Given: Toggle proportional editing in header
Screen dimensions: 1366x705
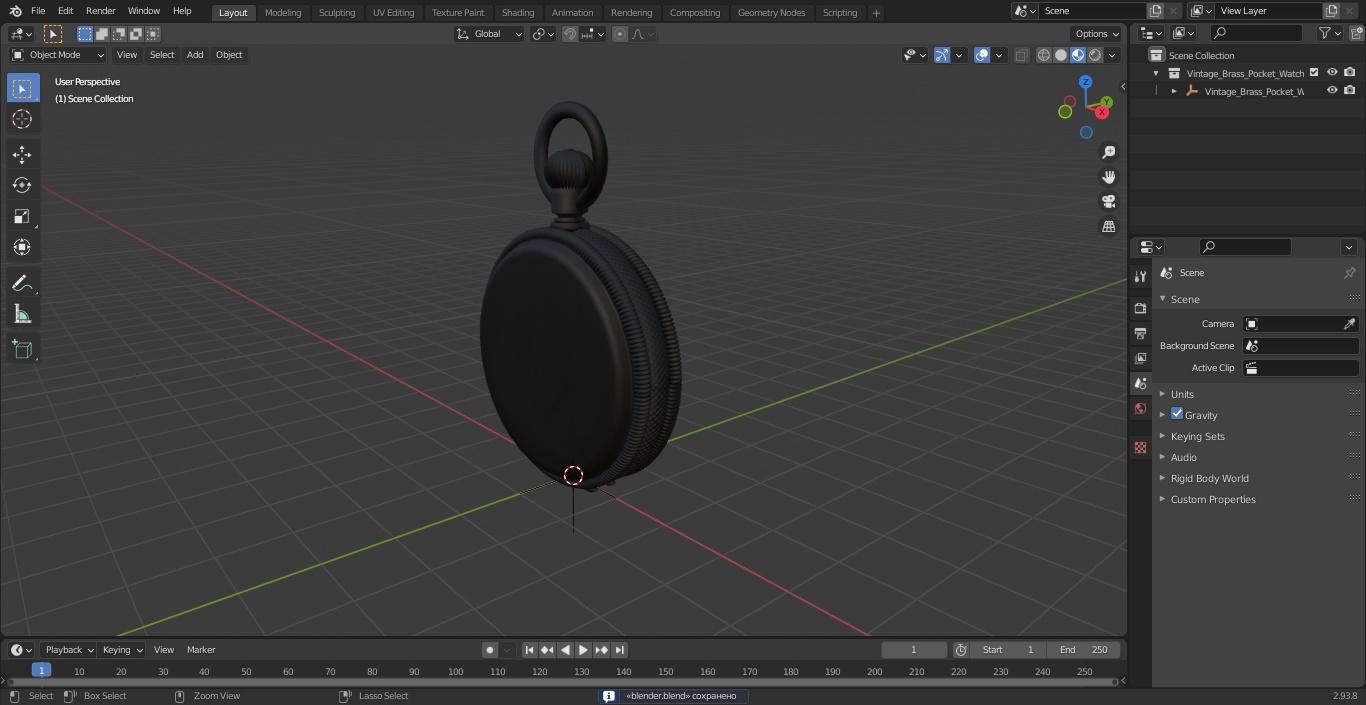Looking at the screenshot, I should [x=620, y=34].
